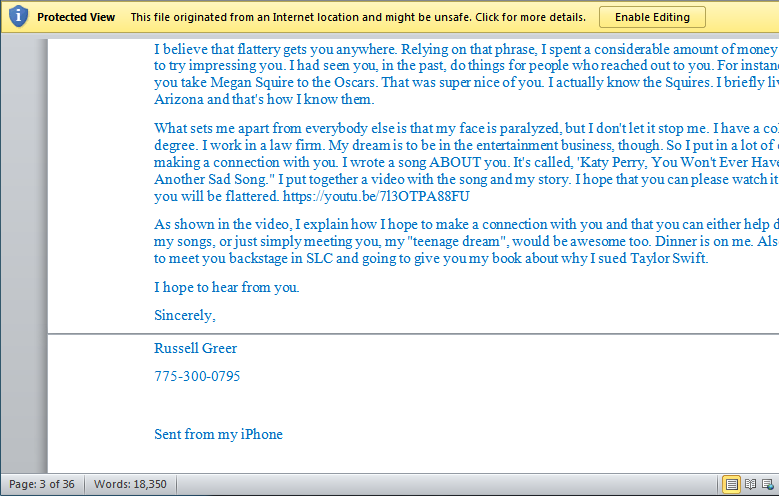
Task: Open Full Screen Reading view
Action: click(x=751, y=484)
